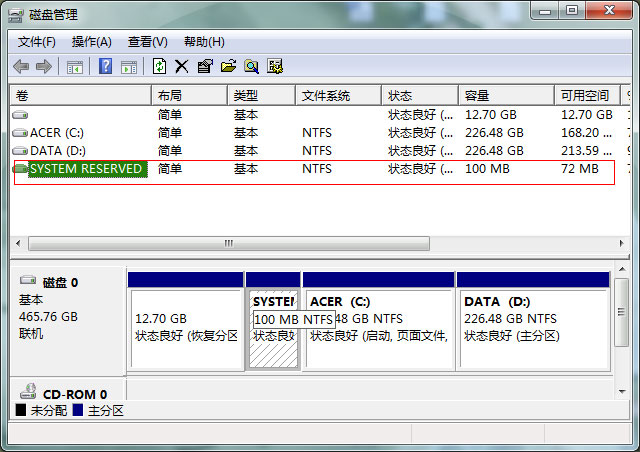The width and height of the screenshot is (640, 452).
Task: Sort by the 容量 column header
Action: pyautogui.click(x=477, y=96)
